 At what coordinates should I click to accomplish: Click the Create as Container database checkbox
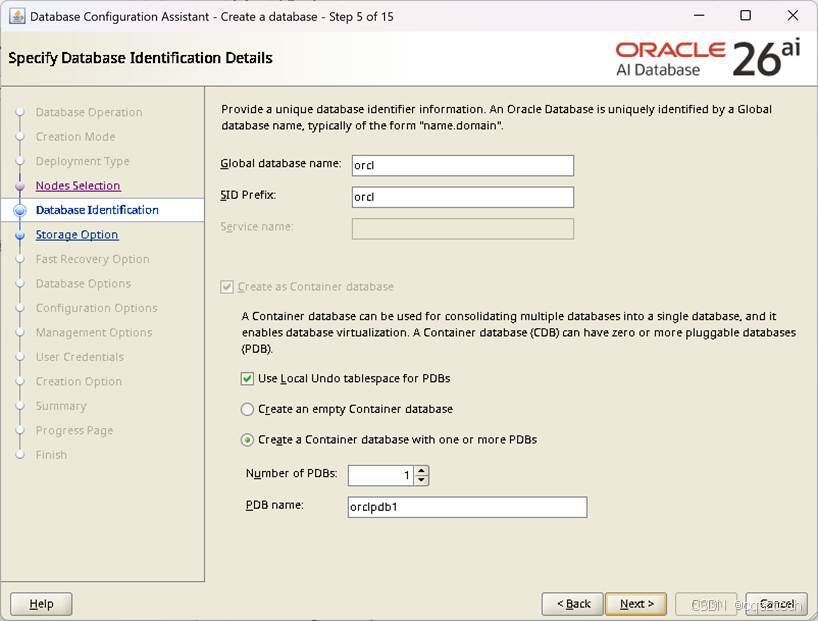pyautogui.click(x=226, y=286)
